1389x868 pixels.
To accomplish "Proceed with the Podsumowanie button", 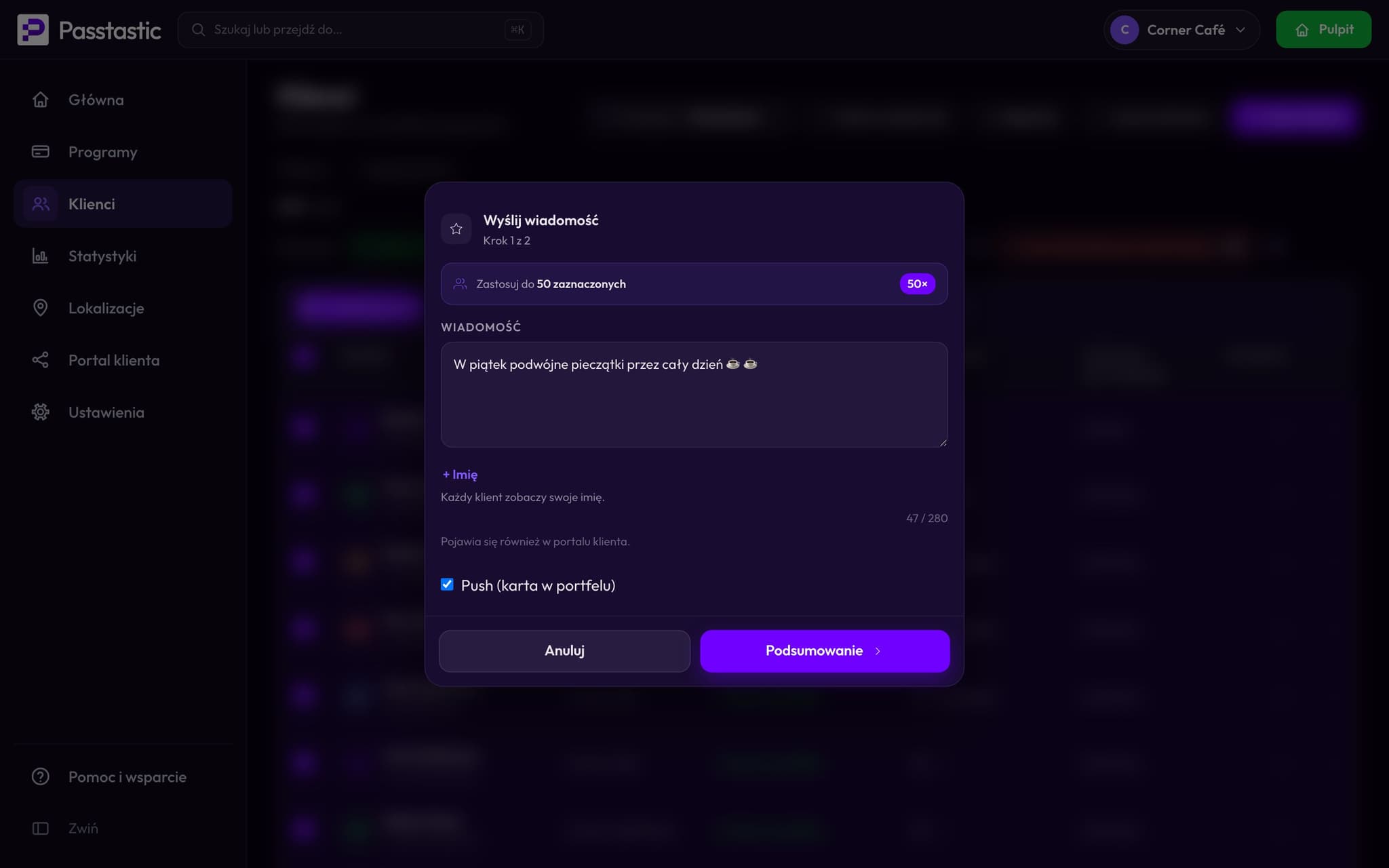I will (825, 651).
